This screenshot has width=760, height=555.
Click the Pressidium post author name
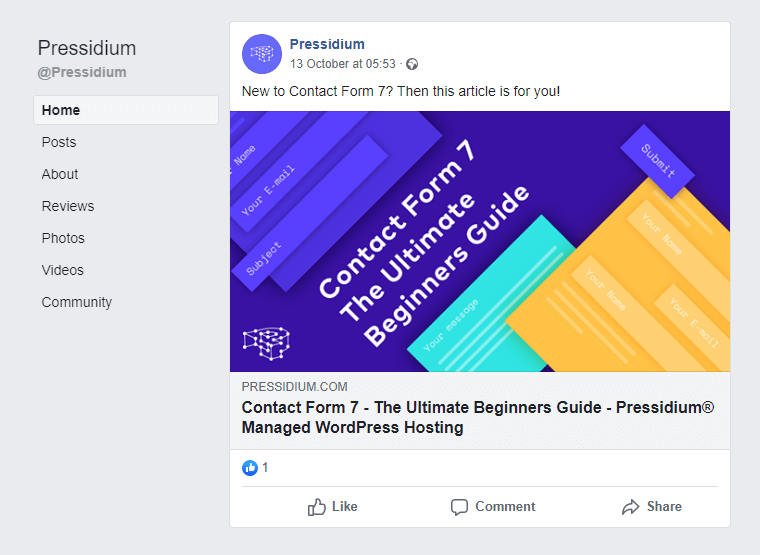point(327,44)
